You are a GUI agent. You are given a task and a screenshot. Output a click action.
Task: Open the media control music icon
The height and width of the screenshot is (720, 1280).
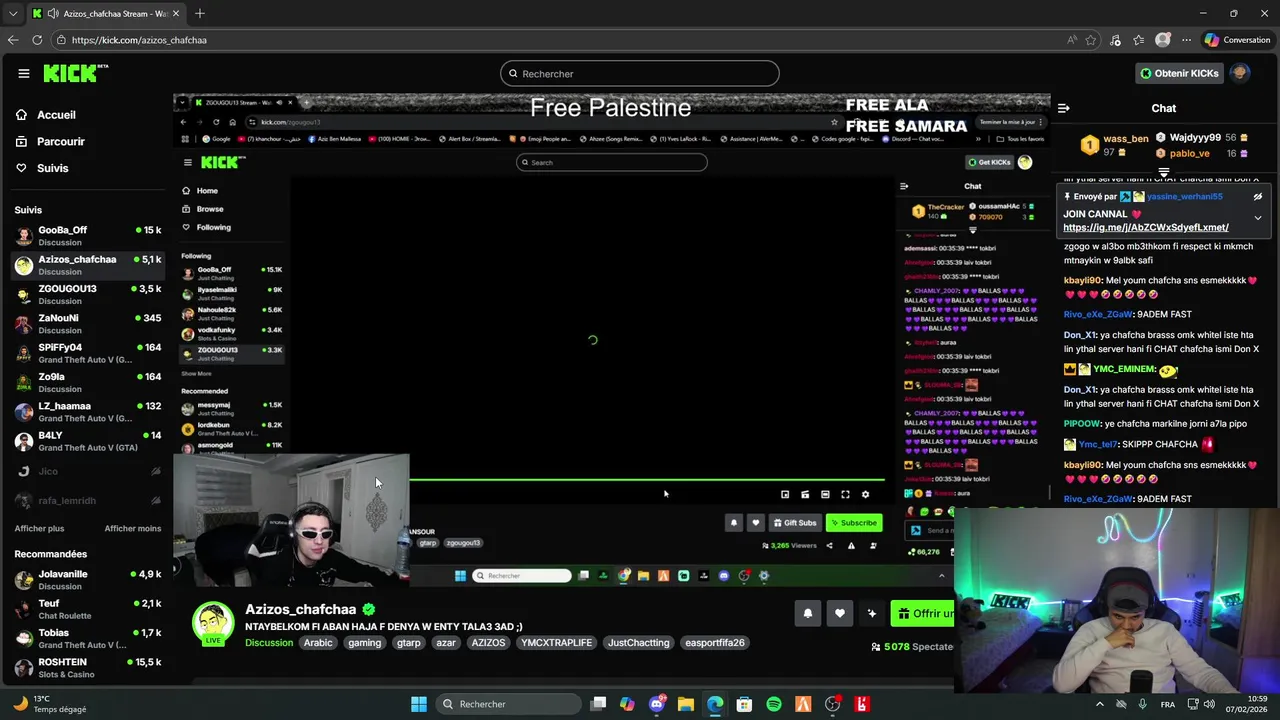[1115, 40]
